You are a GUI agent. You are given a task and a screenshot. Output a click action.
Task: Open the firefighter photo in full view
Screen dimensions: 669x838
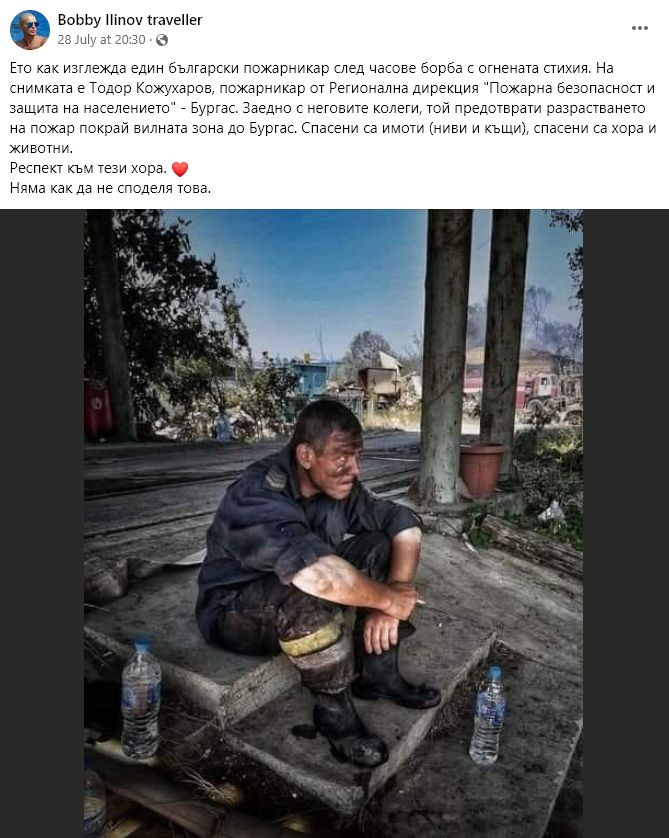click(x=333, y=524)
